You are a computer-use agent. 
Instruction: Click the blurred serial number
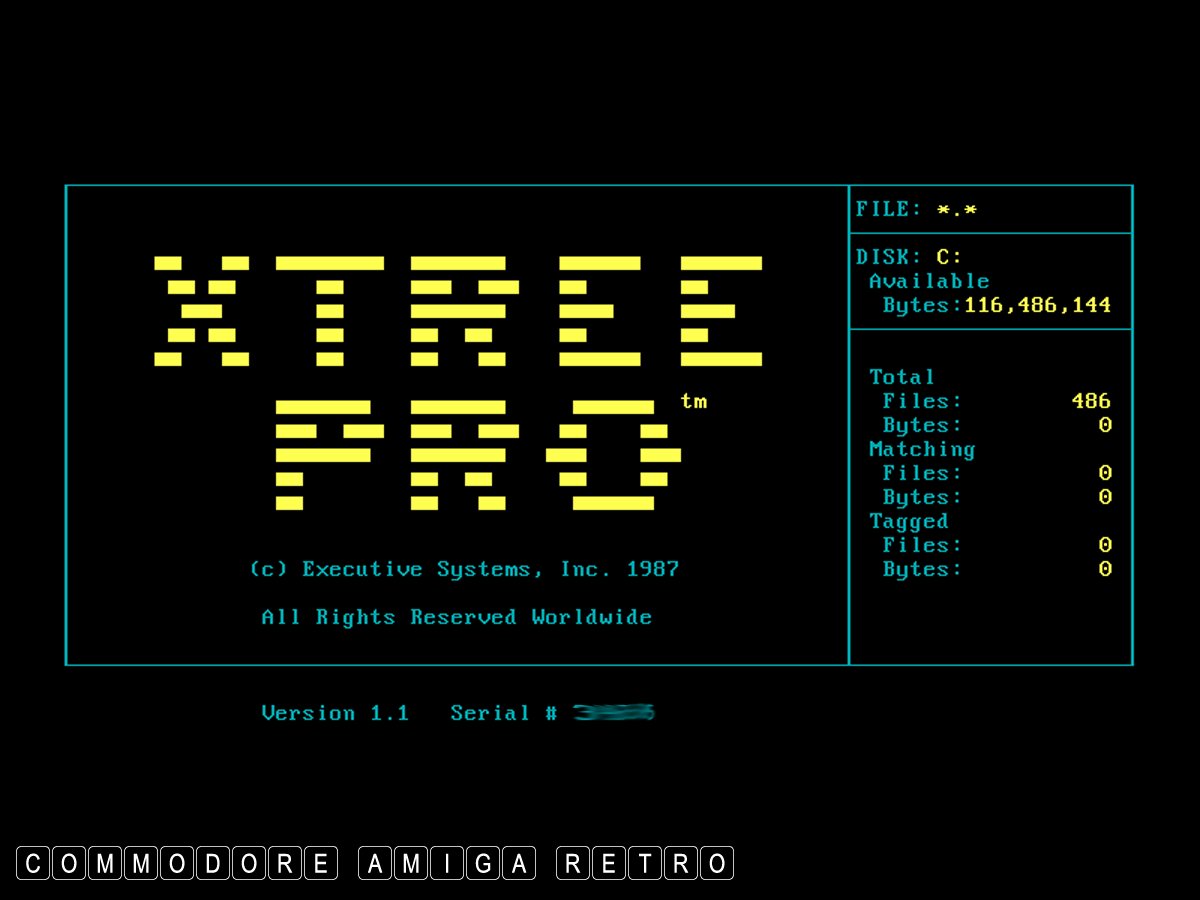[614, 713]
